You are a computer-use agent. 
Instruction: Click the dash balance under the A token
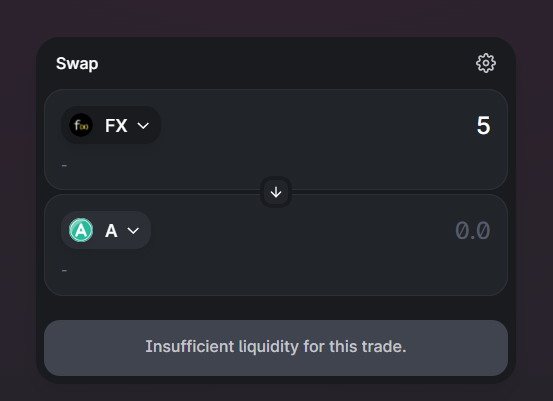[64, 270]
